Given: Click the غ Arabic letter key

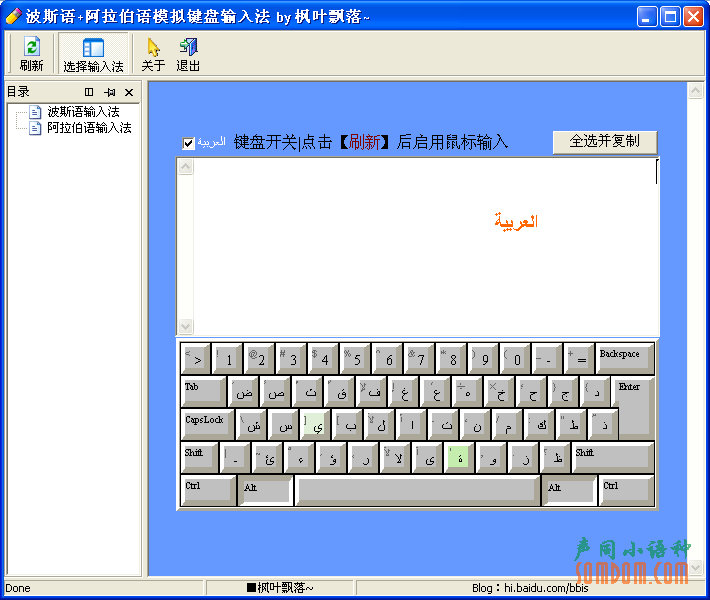Looking at the screenshot, I should 403,391.
